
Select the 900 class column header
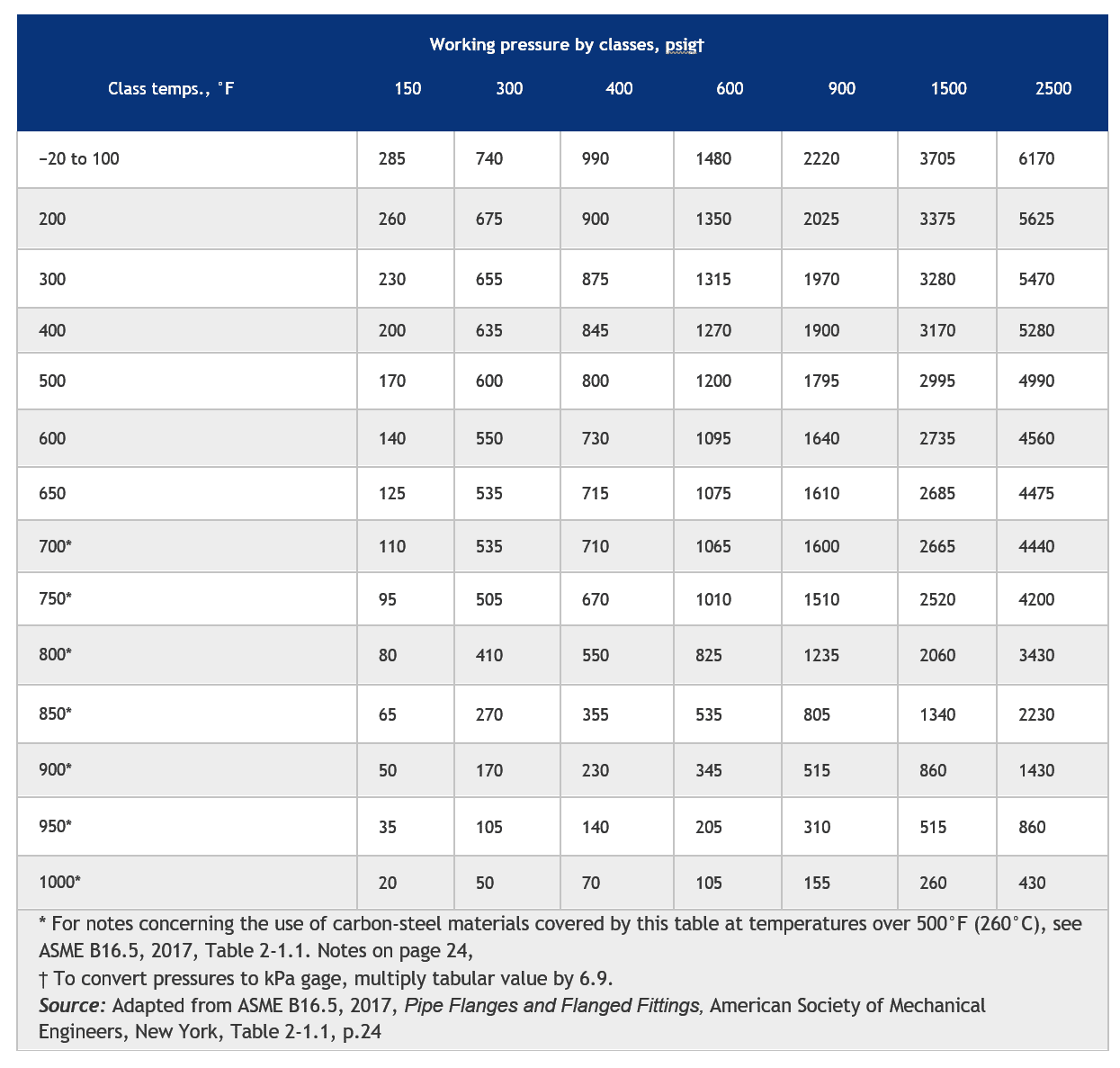pos(842,89)
